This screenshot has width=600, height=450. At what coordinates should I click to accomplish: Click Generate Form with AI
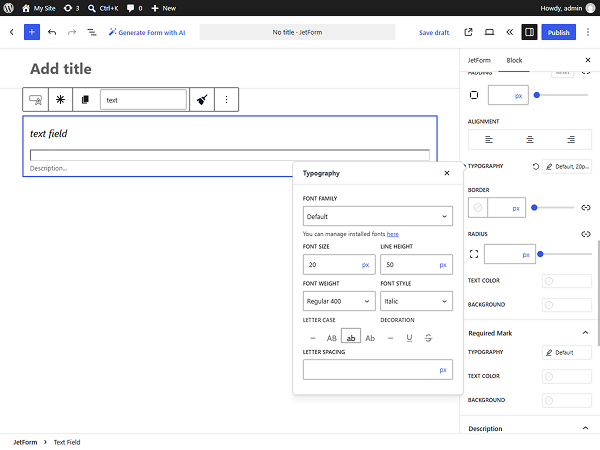[x=147, y=33]
